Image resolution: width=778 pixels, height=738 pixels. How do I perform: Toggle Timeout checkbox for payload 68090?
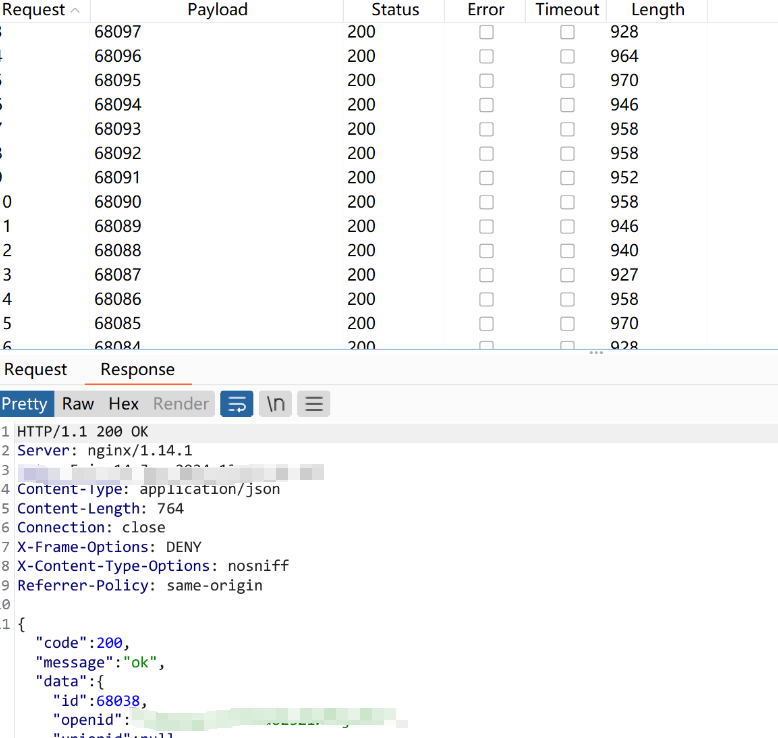point(567,202)
